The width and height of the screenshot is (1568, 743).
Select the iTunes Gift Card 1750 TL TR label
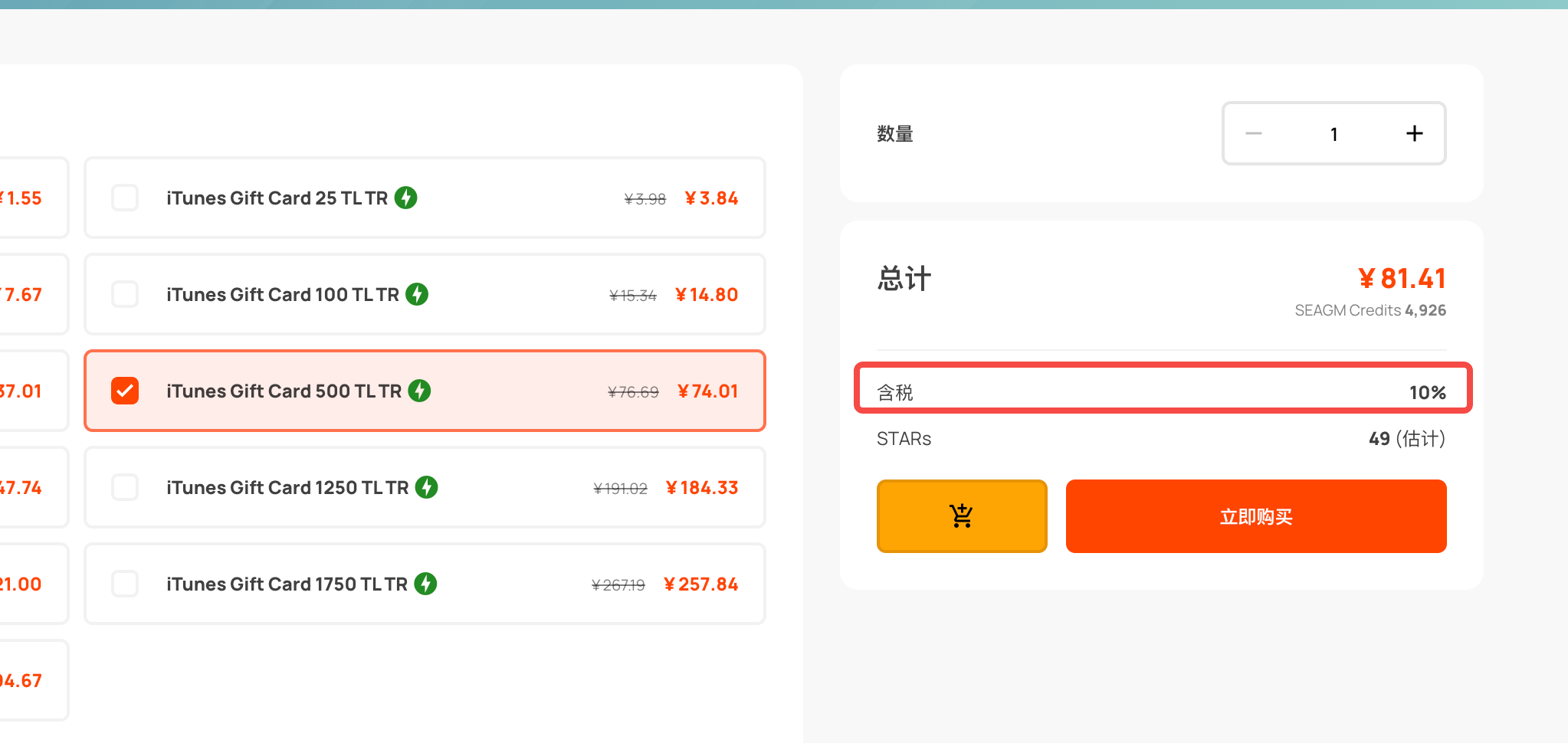click(287, 584)
